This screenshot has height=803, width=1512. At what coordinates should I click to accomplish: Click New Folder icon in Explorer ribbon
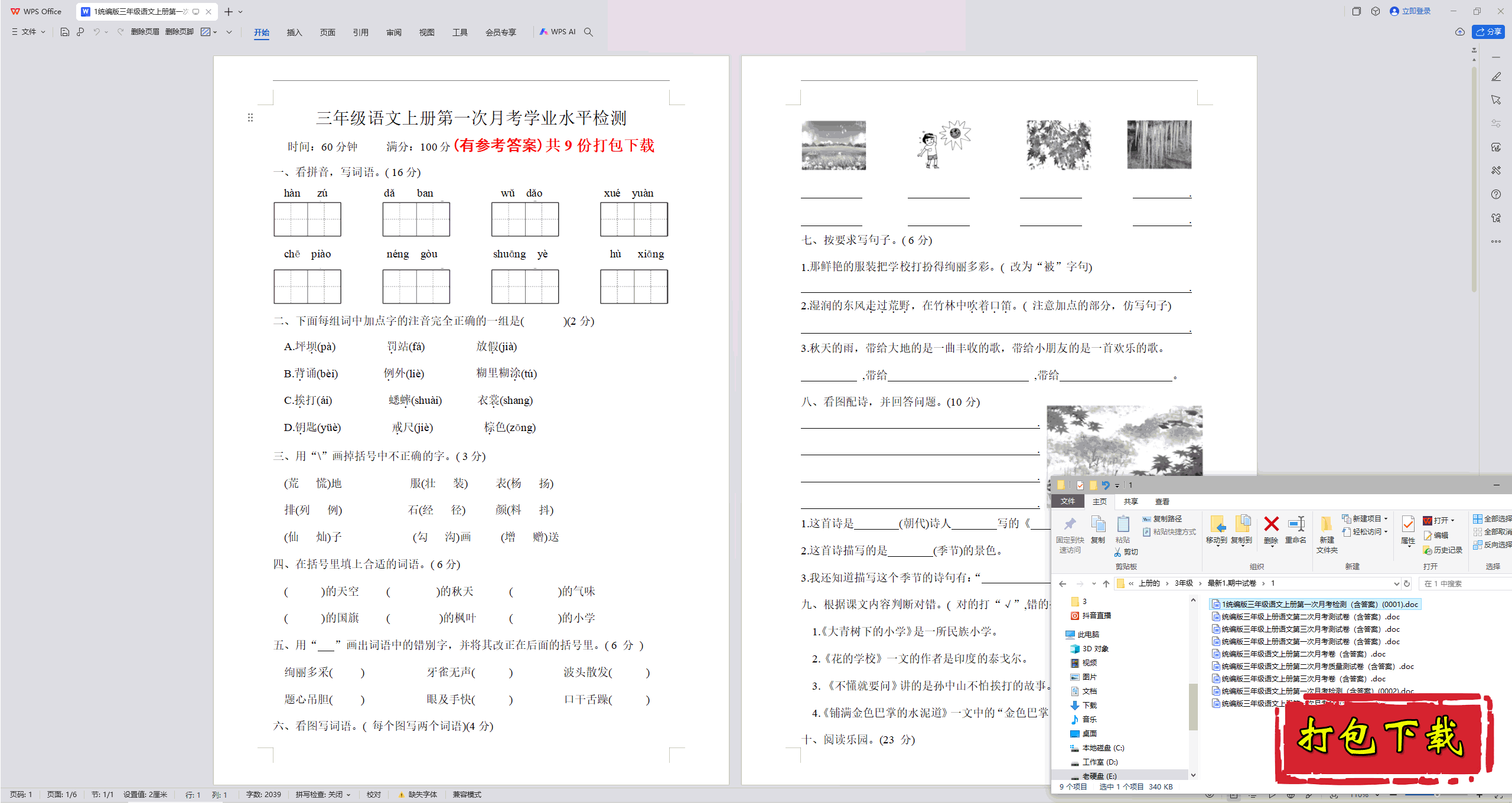coord(1327,524)
